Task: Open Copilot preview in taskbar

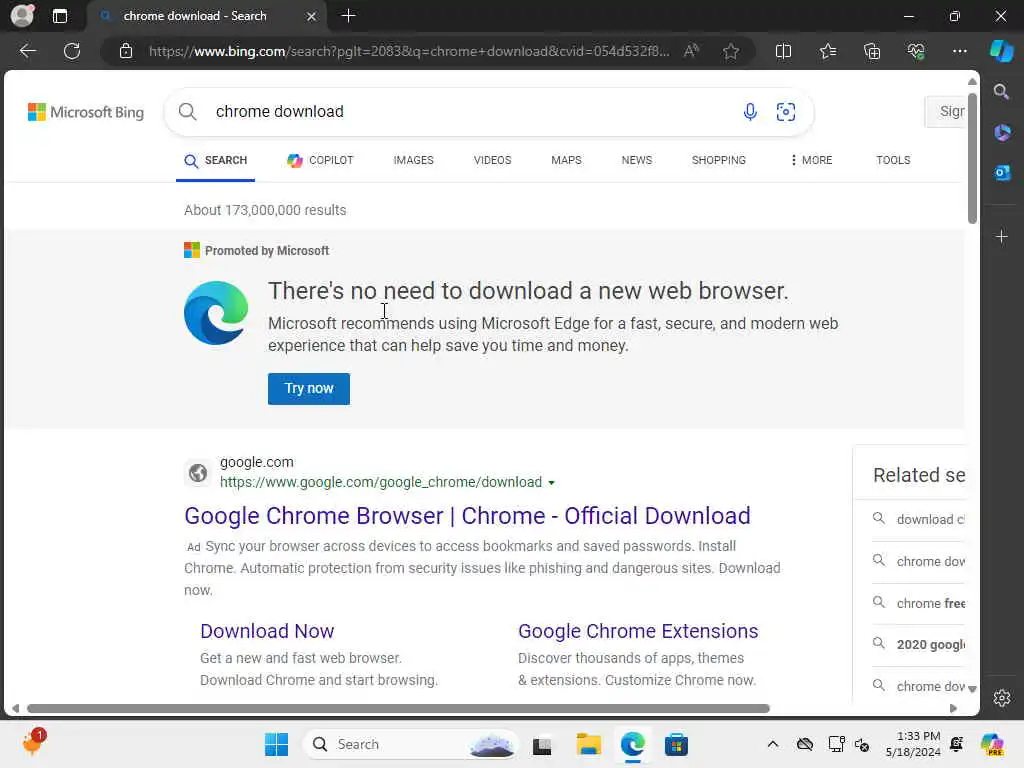Action: click(x=992, y=744)
